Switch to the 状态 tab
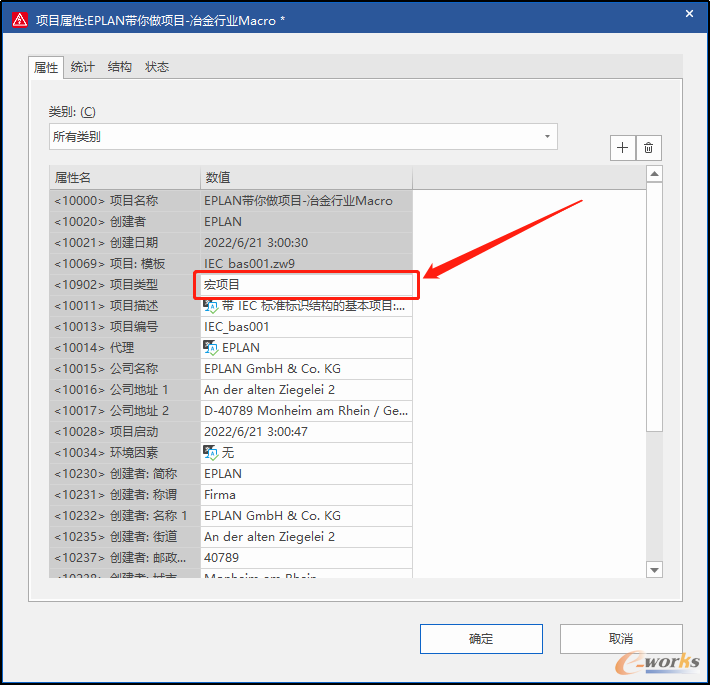Viewport: 710px width, 685px height. tap(157, 67)
